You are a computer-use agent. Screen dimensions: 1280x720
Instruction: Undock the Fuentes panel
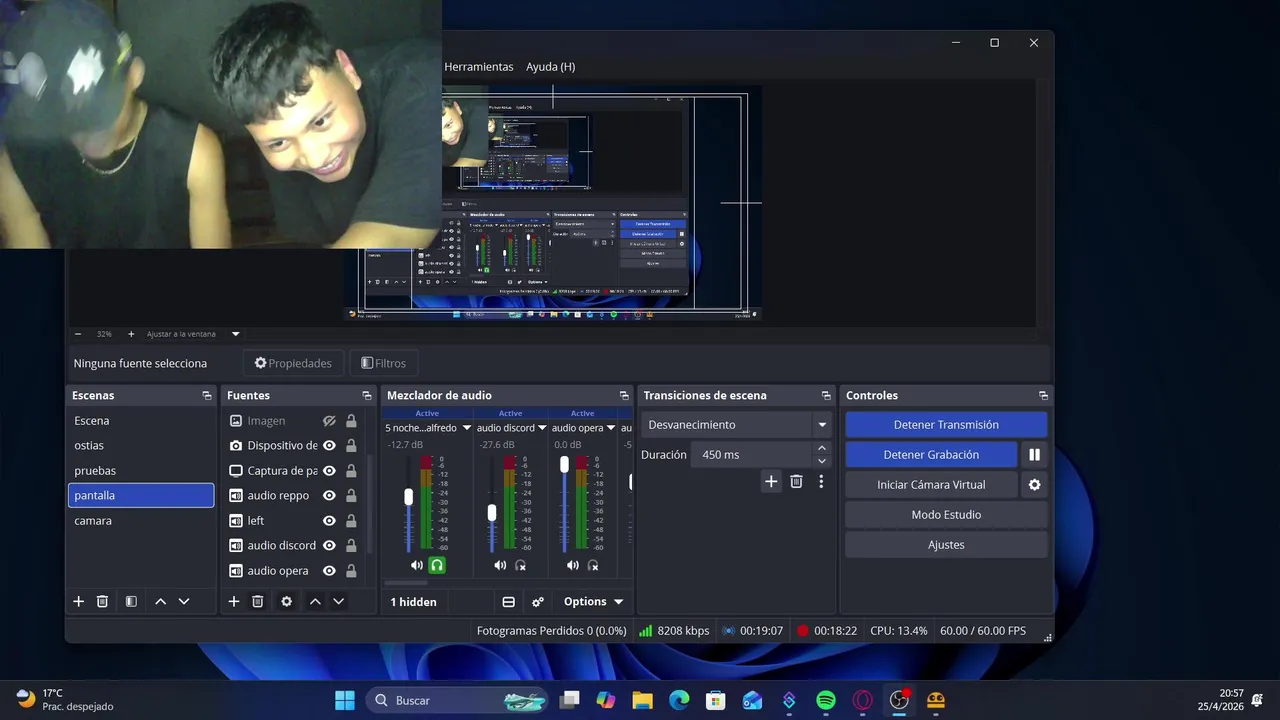(367, 395)
